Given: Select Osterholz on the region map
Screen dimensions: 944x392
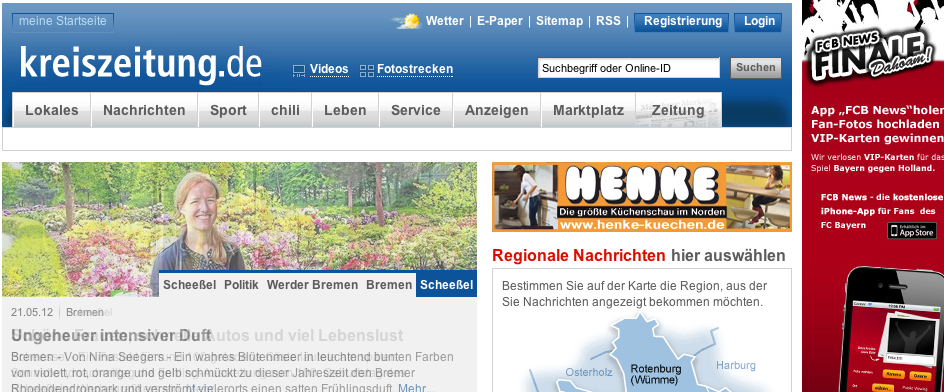Looking at the screenshot, I should 588,373.
